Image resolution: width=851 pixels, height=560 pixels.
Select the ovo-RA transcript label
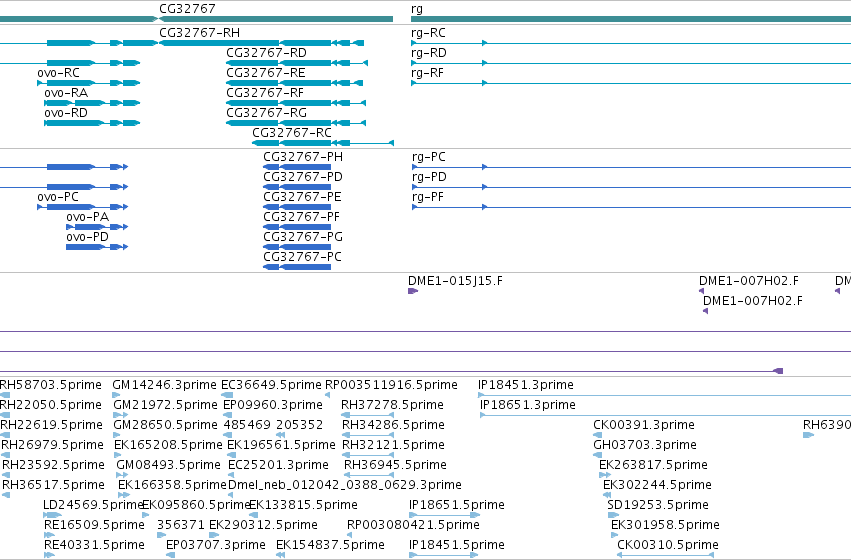(66, 93)
